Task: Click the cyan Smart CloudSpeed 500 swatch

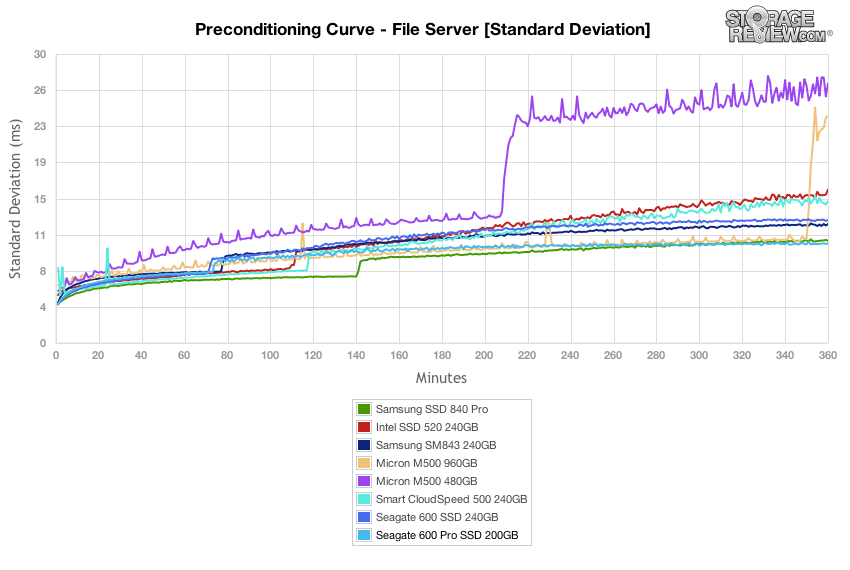Action: pos(364,499)
